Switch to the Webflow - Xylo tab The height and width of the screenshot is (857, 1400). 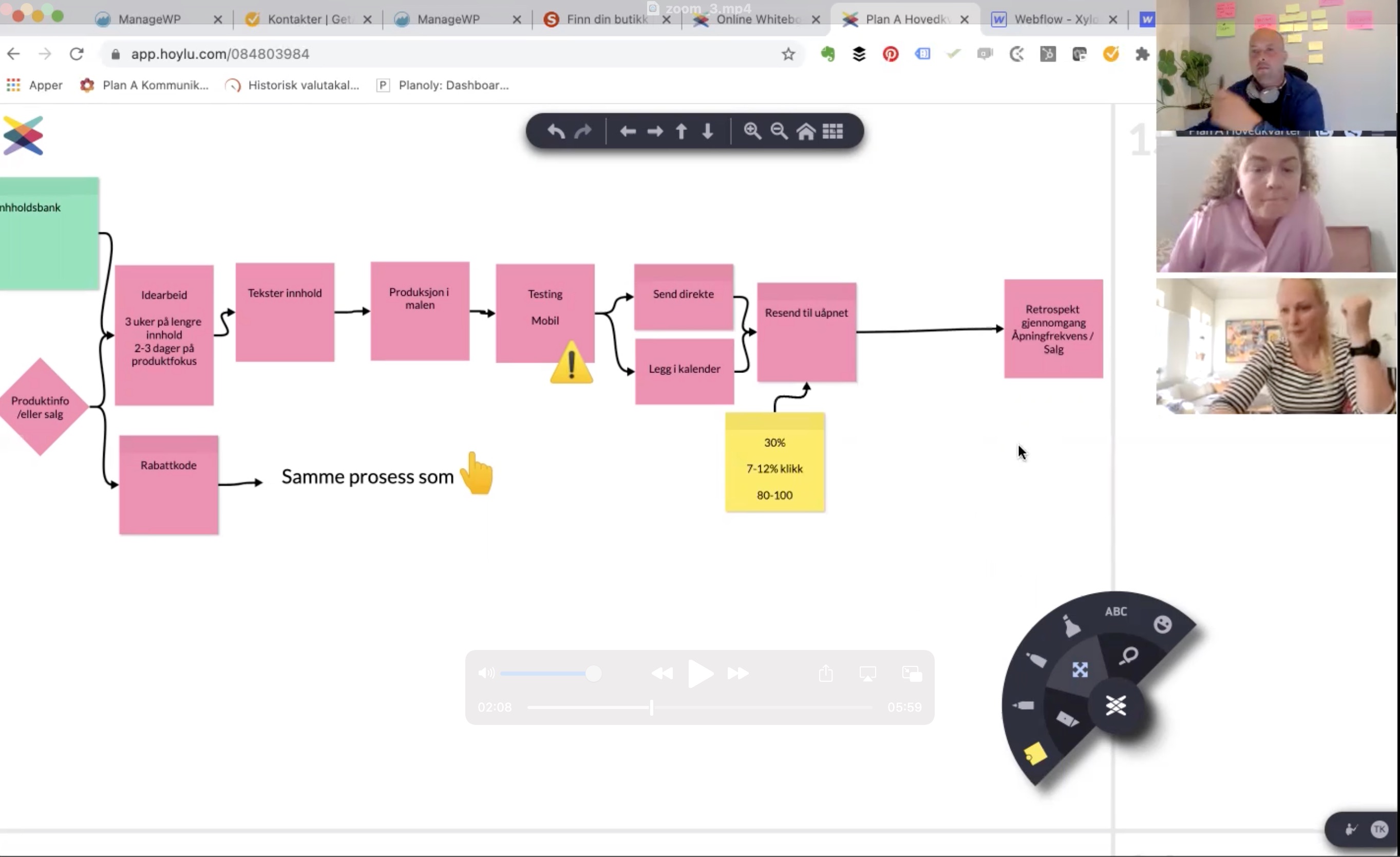tap(1054, 20)
